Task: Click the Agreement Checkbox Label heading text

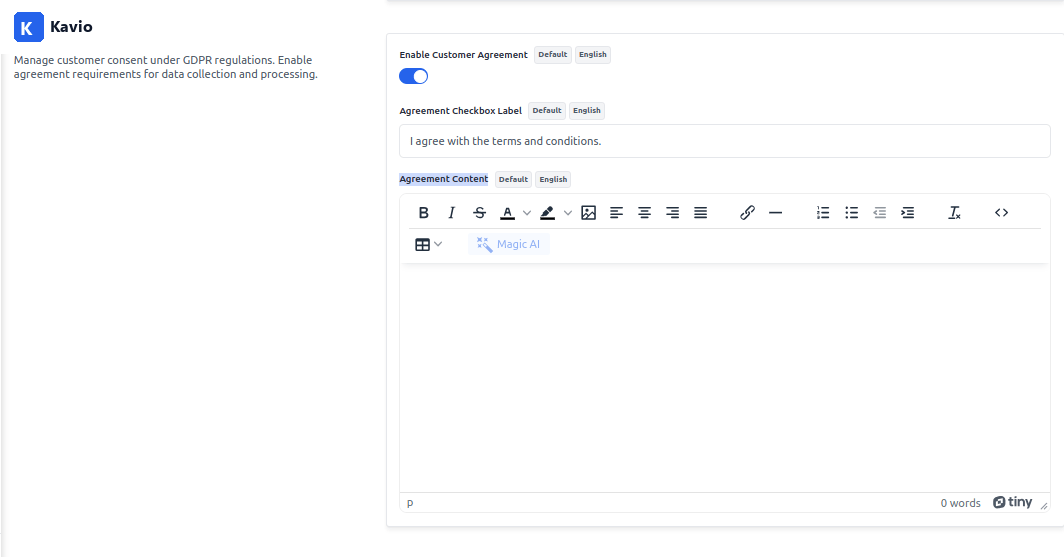Action: tap(460, 111)
